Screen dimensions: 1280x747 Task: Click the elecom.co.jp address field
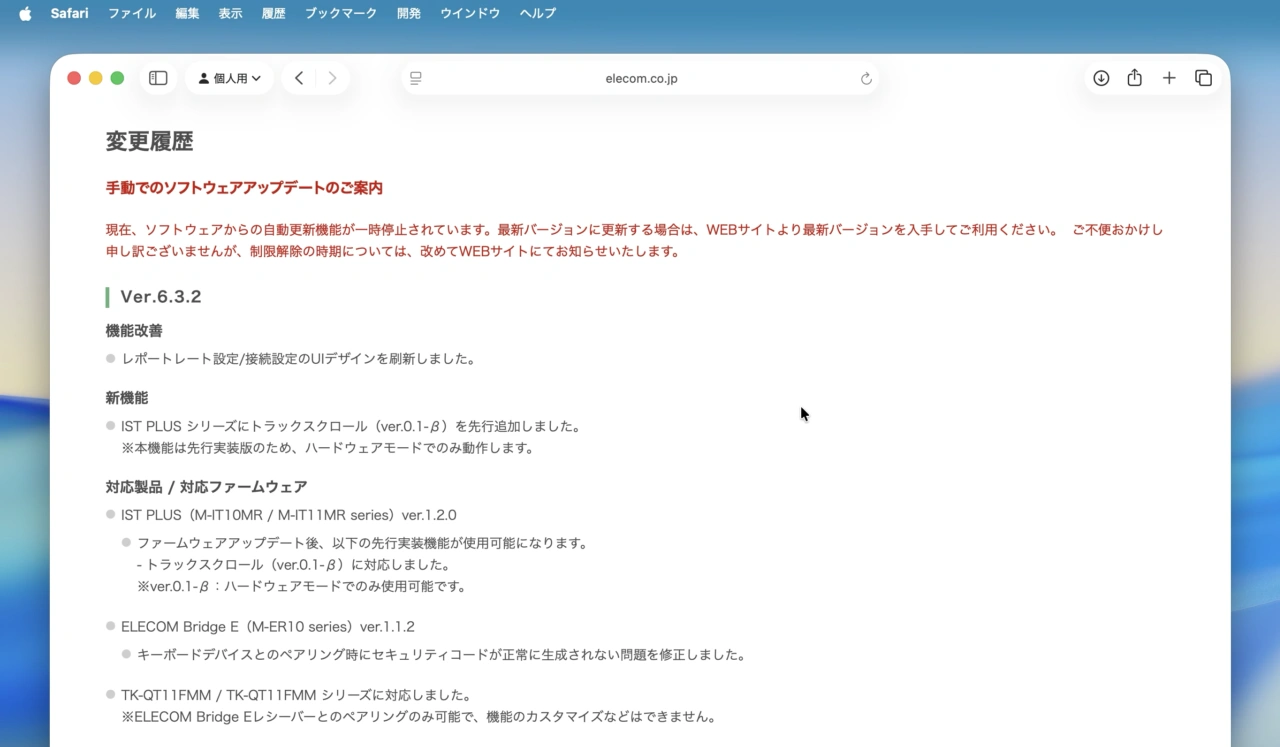click(641, 78)
